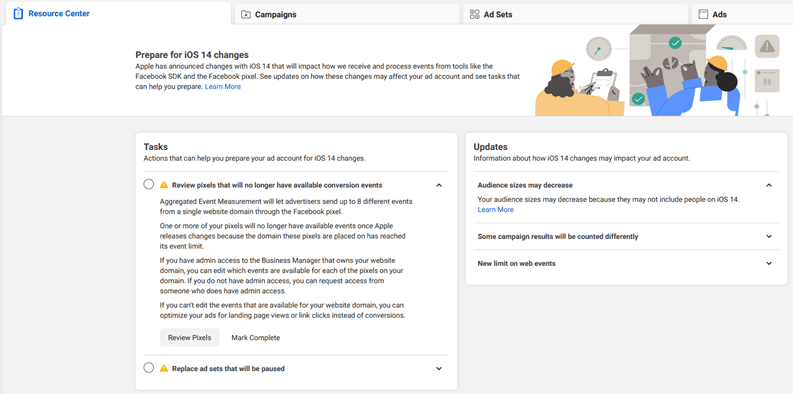This screenshot has width=793, height=394.
Task: Mark Review pixels task circle as done
Action: 149,184
